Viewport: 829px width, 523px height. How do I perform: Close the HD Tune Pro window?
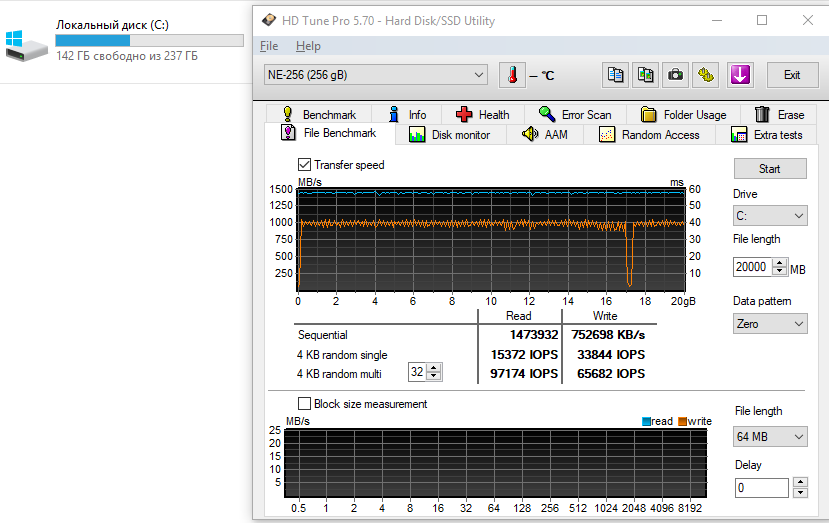tap(807, 20)
